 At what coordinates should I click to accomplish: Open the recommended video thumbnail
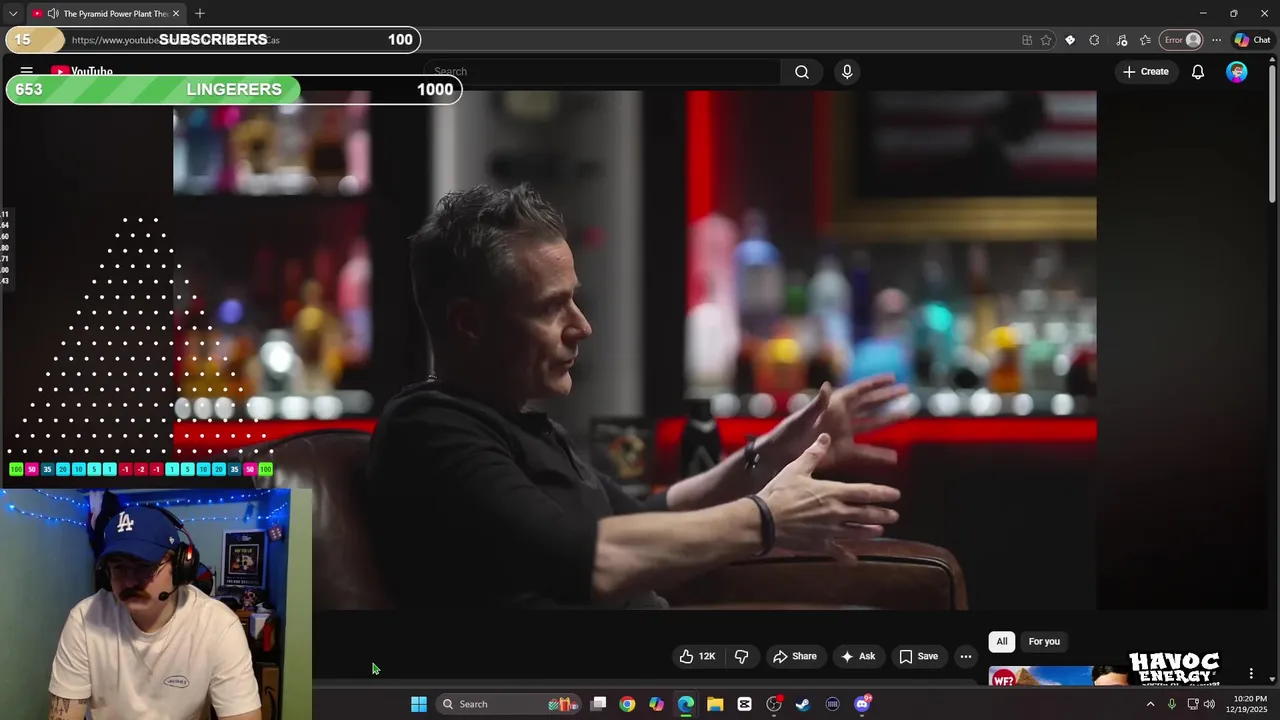pyautogui.click(x=1060, y=677)
